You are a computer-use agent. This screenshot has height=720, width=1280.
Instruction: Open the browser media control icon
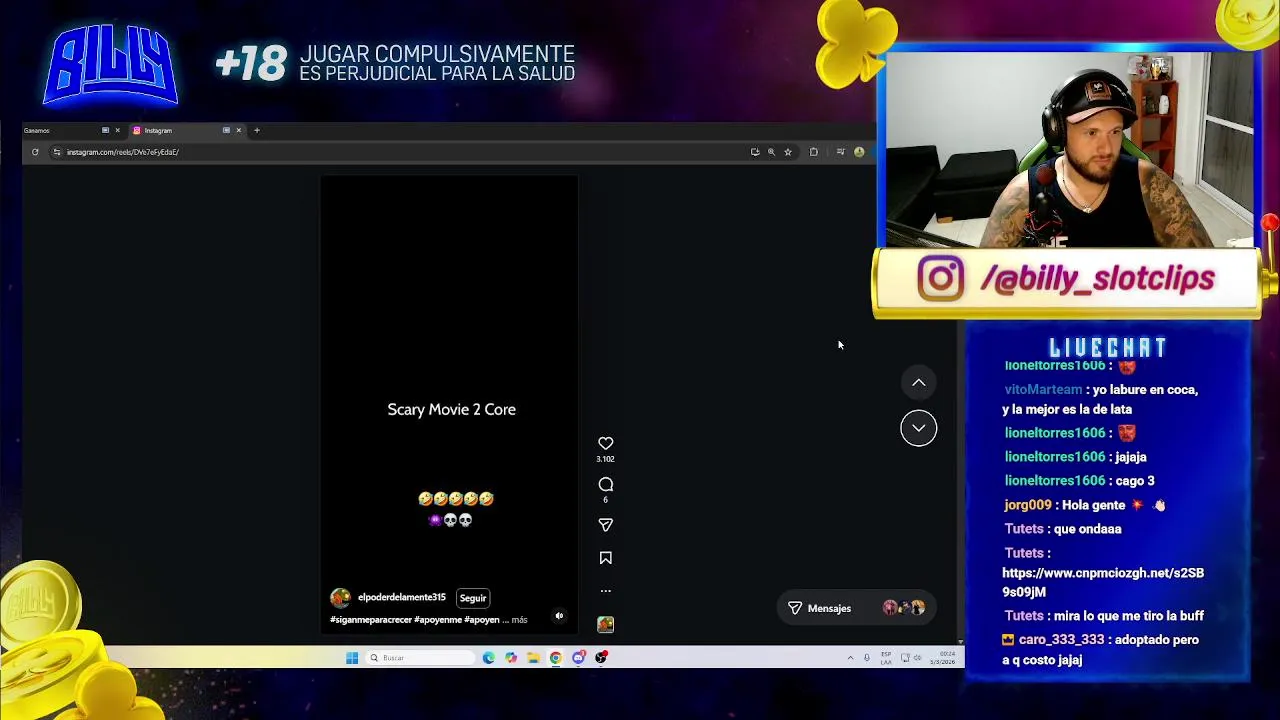(840, 152)
